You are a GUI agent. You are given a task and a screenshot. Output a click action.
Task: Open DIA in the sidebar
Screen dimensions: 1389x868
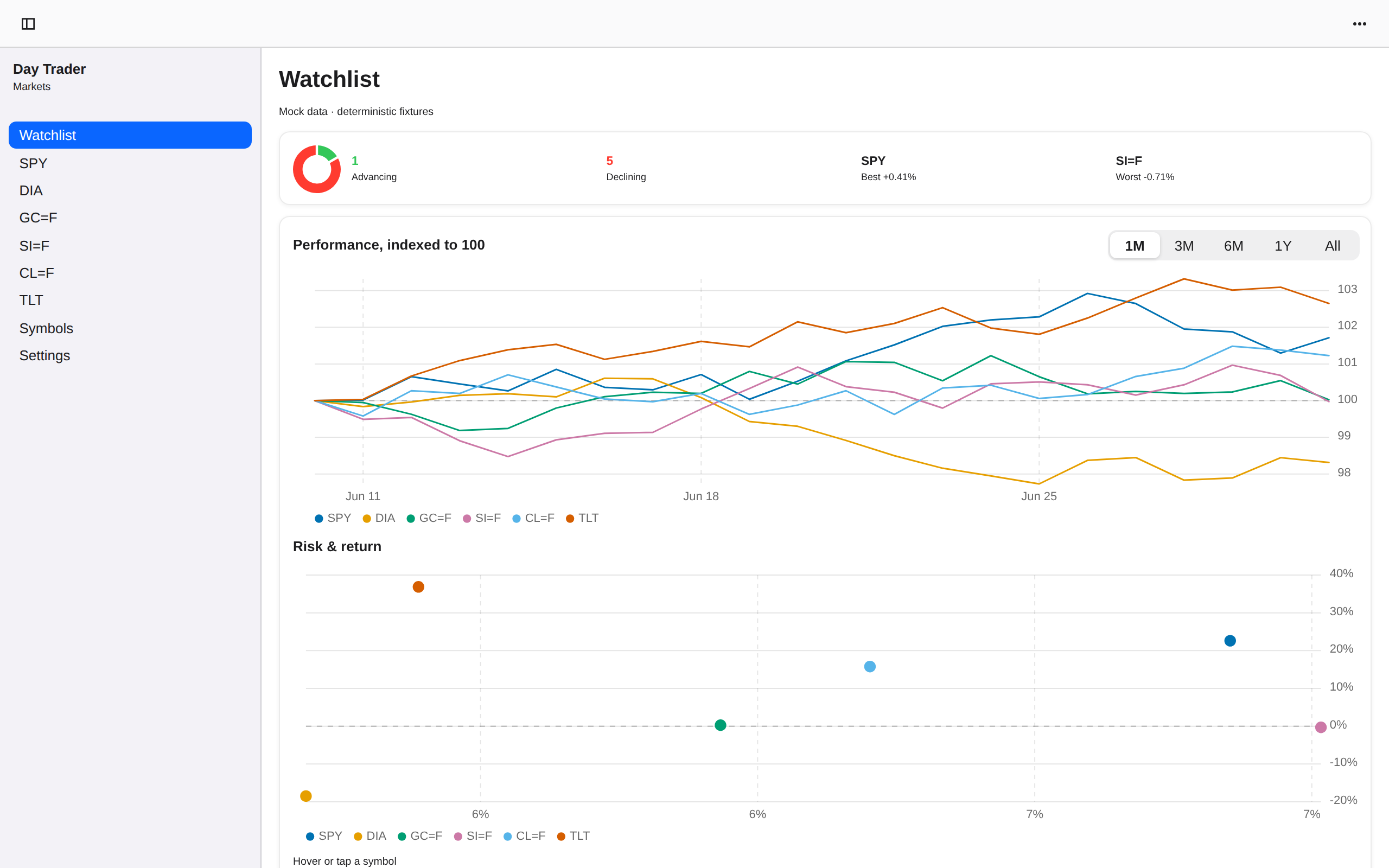[x=130, y=190]
